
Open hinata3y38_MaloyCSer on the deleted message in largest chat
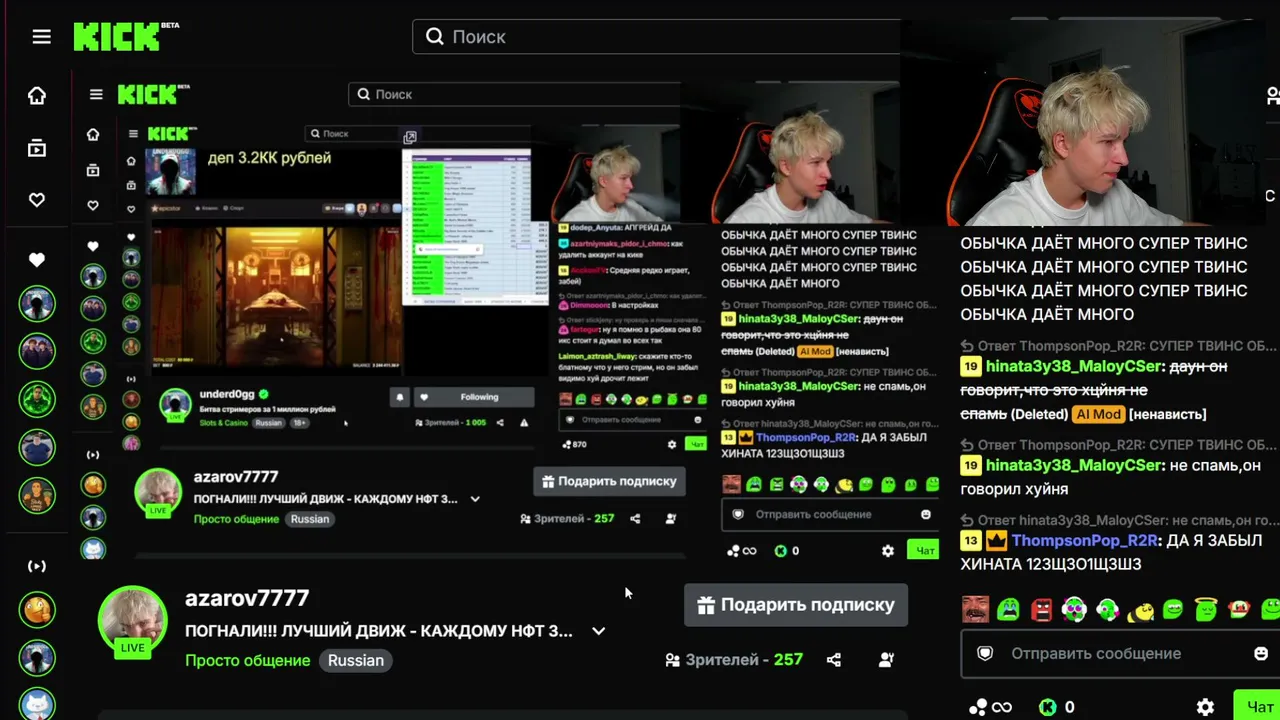[x=1074, y=366]
